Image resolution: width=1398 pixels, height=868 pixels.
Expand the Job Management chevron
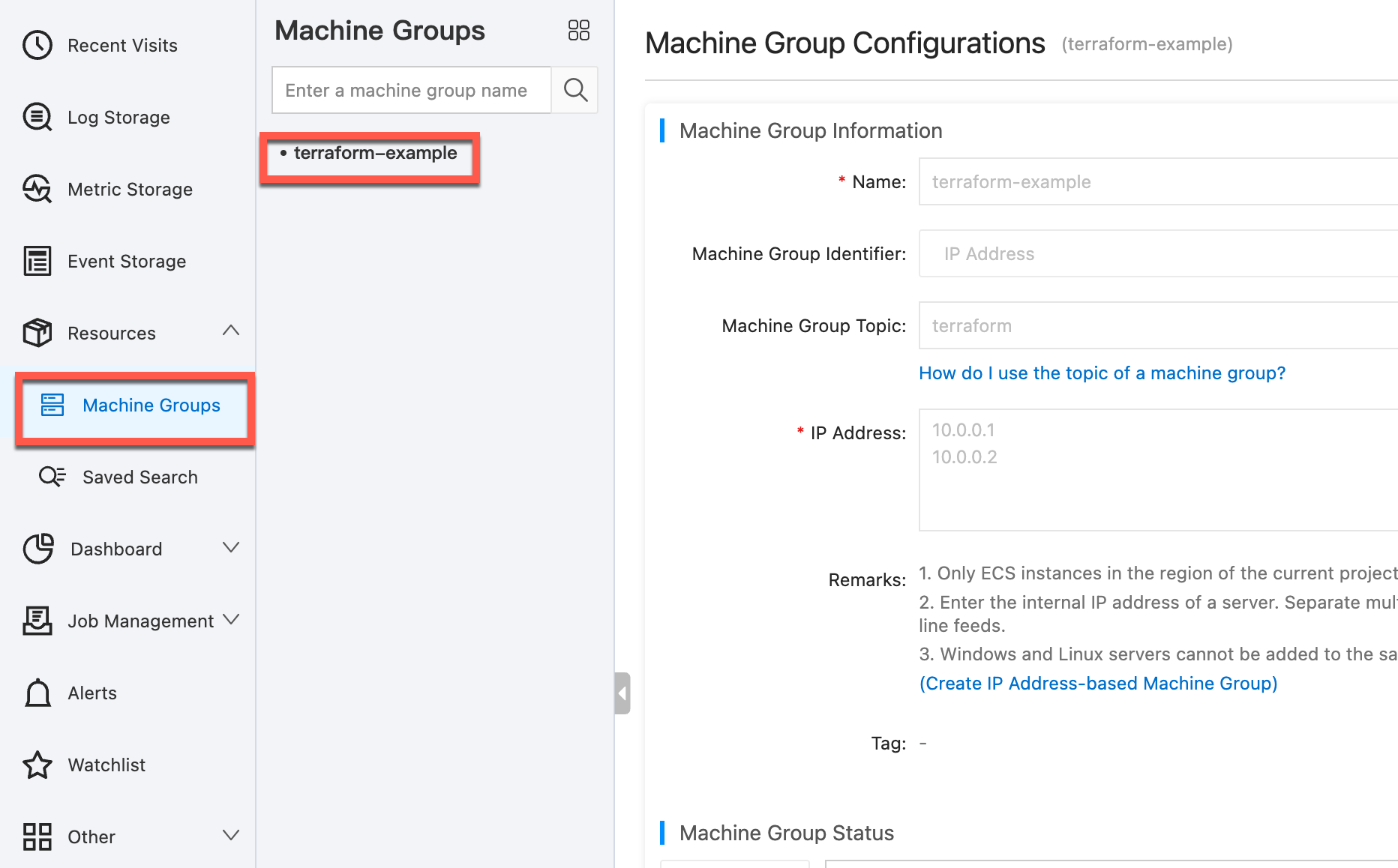pyautogui.click(x=231, y=619)
